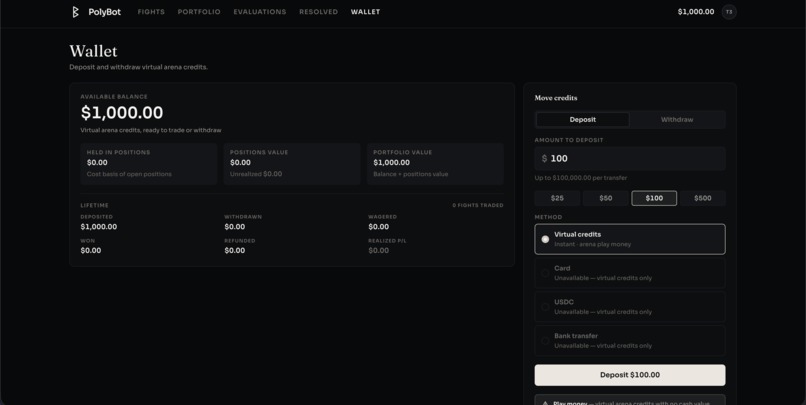The image size is (806, 405).
Task: Select the USDC payment method
Action: [x=630, y=307]
